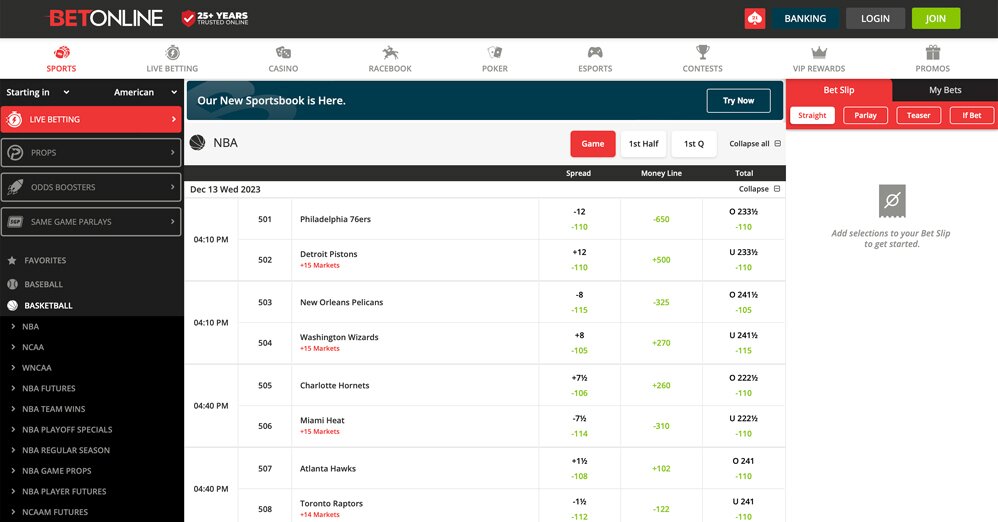Click the basketball icon next to NBA heading
998x522 pixels.
pos(197,143)
